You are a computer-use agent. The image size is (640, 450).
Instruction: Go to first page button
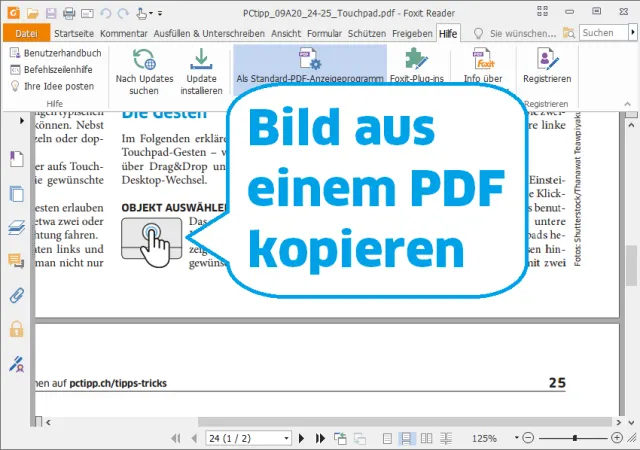pos(176,439)
